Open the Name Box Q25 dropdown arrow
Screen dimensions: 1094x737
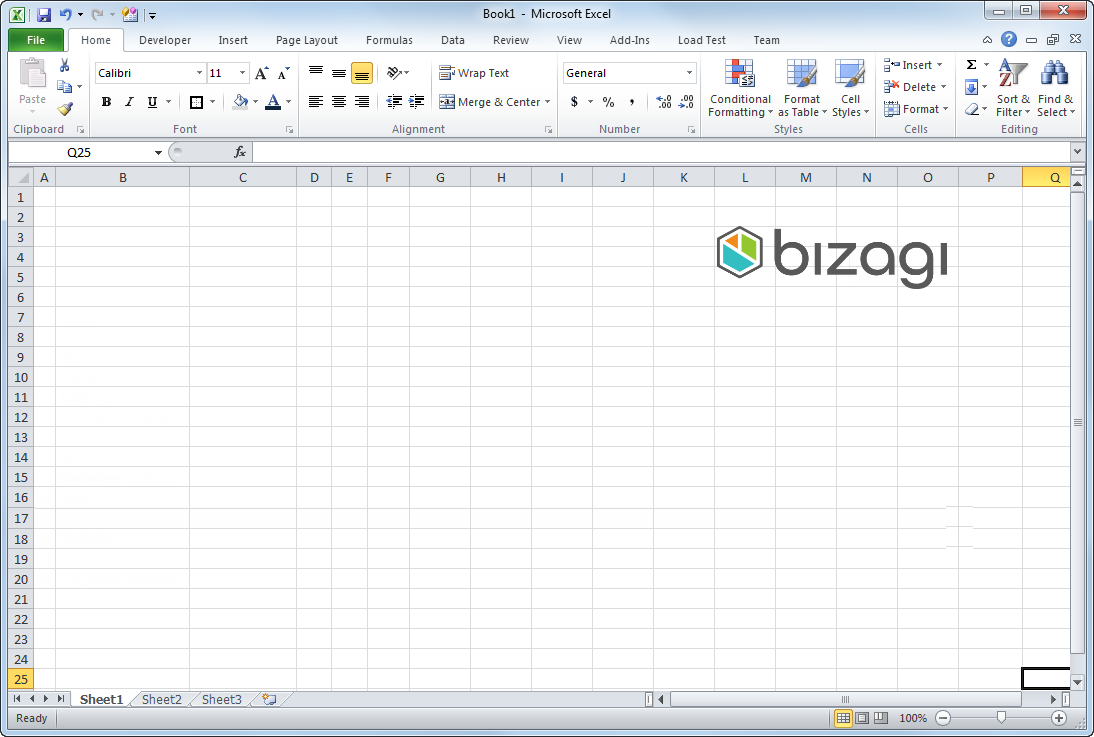click(x=158, y=153)
